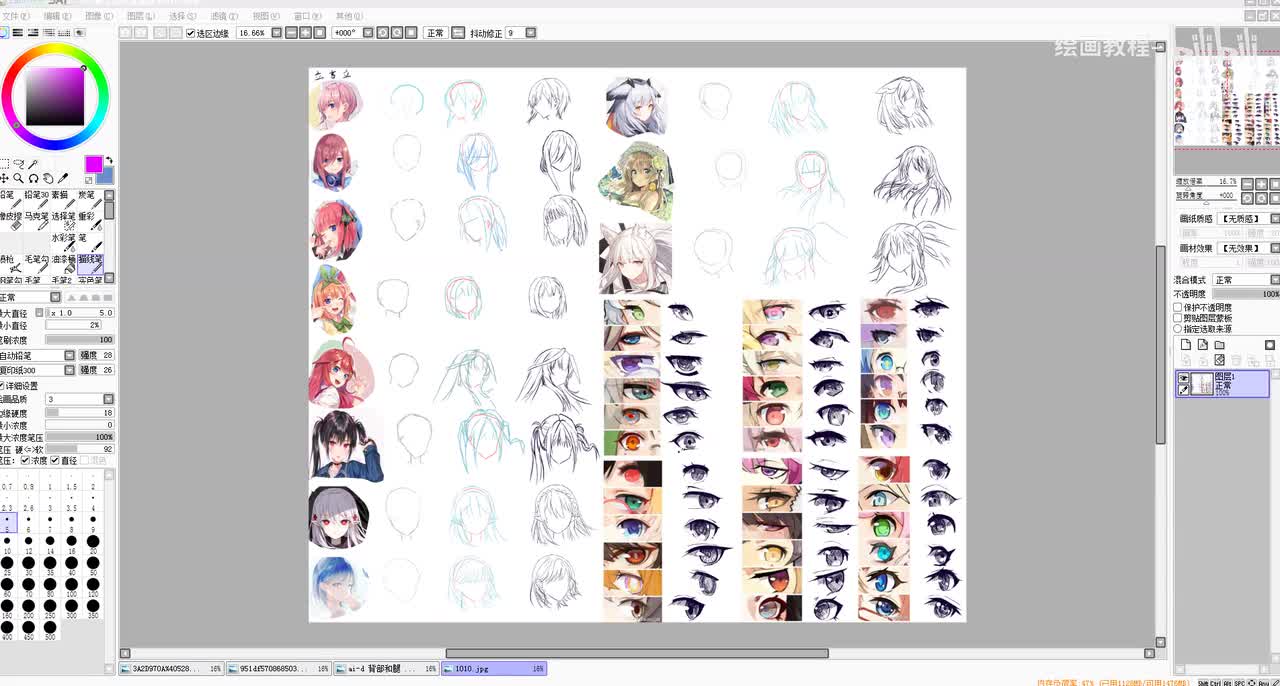Enable 剪贴图层蒙板 checkbox
This screenshot has height=686, width=1280.
pyautogui.click(x=1178, y=318)
